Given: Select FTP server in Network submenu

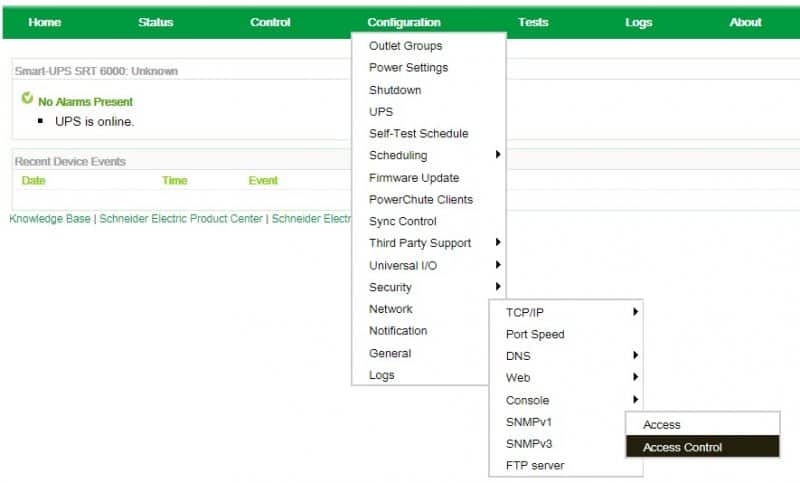Looking at the screenshot, I should 535,465.
